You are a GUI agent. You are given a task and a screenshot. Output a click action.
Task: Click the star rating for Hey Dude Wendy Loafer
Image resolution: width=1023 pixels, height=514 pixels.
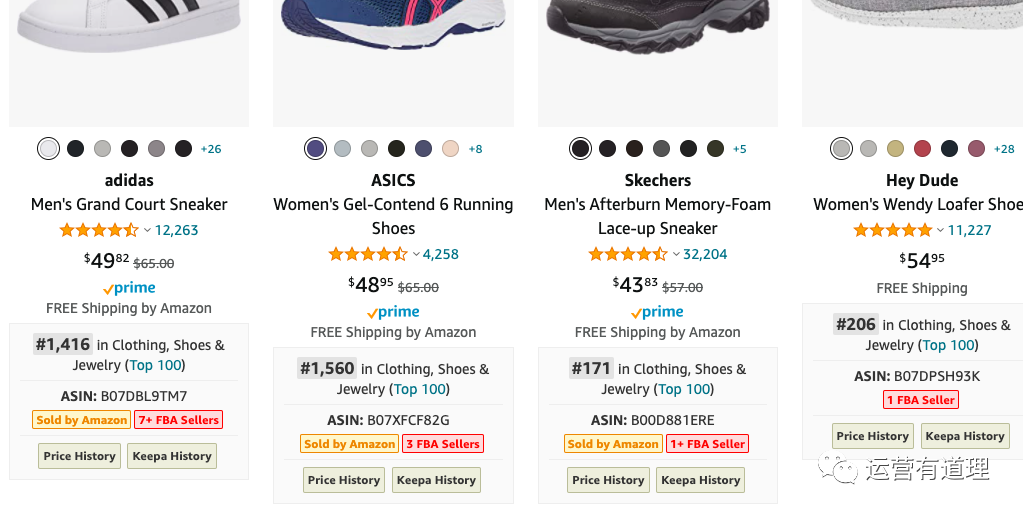click(x=892, y=230)
